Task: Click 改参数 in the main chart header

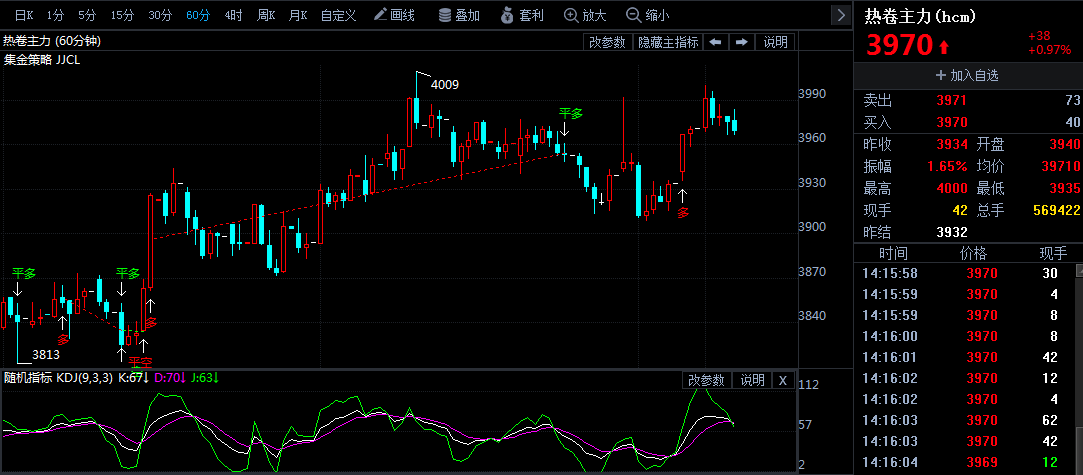Action: click(607, 42)
